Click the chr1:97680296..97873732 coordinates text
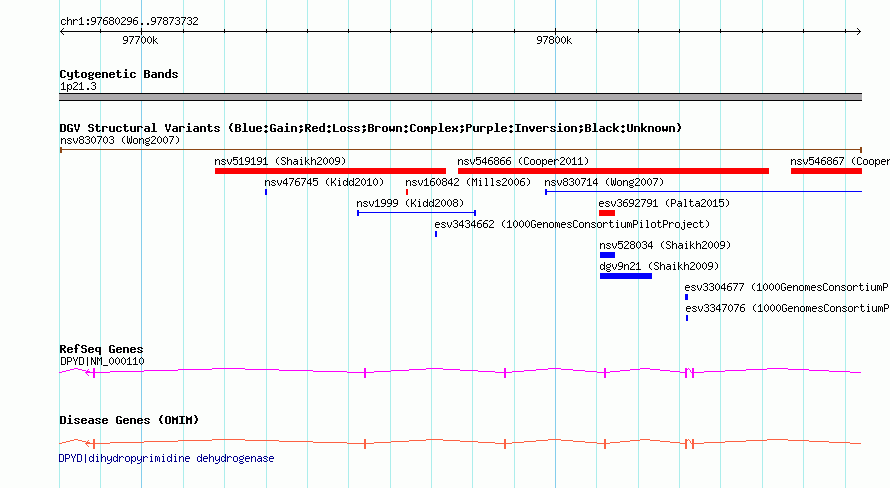890x488 pixels. (x=129, y=21)
